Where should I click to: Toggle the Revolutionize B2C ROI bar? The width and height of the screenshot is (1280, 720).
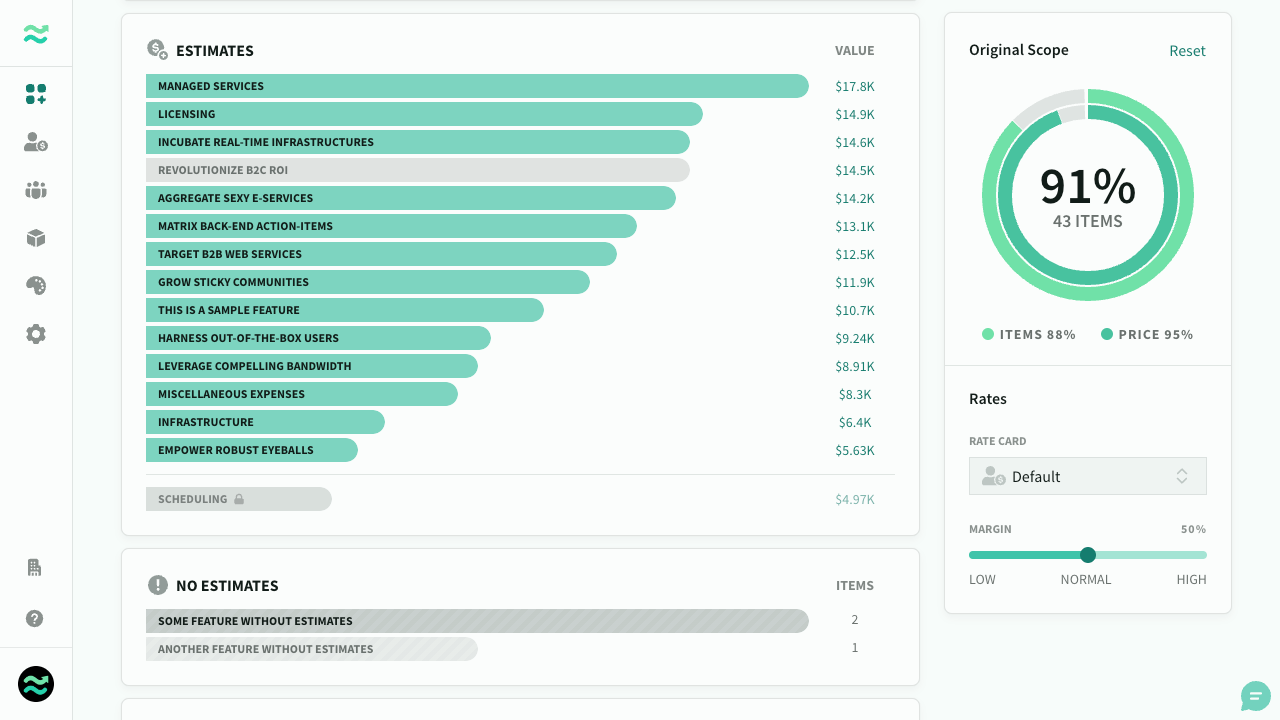click(x=418, y=170)
